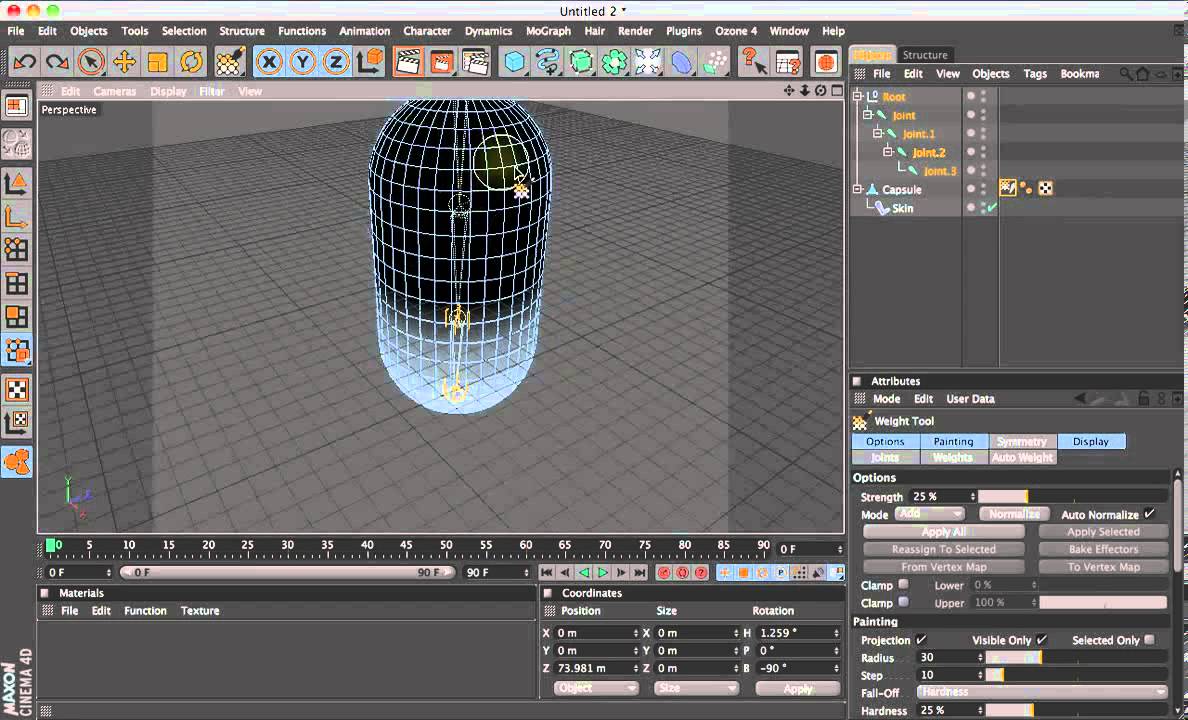The height and width of the screenshot is (720, 1188).
Task: Open the array modeling objects icon
Action: [614, 62]
